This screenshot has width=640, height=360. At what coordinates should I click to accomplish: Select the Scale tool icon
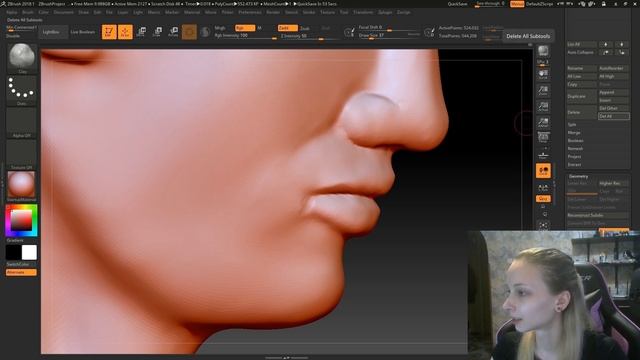click(157, 32)
